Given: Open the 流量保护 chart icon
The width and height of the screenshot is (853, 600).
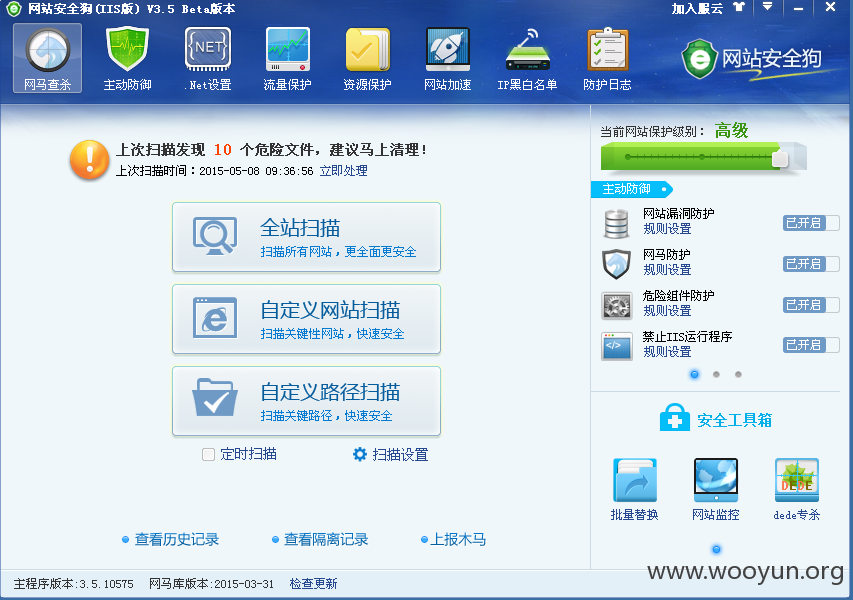Looking at the screenshot, I should point(288,49).
